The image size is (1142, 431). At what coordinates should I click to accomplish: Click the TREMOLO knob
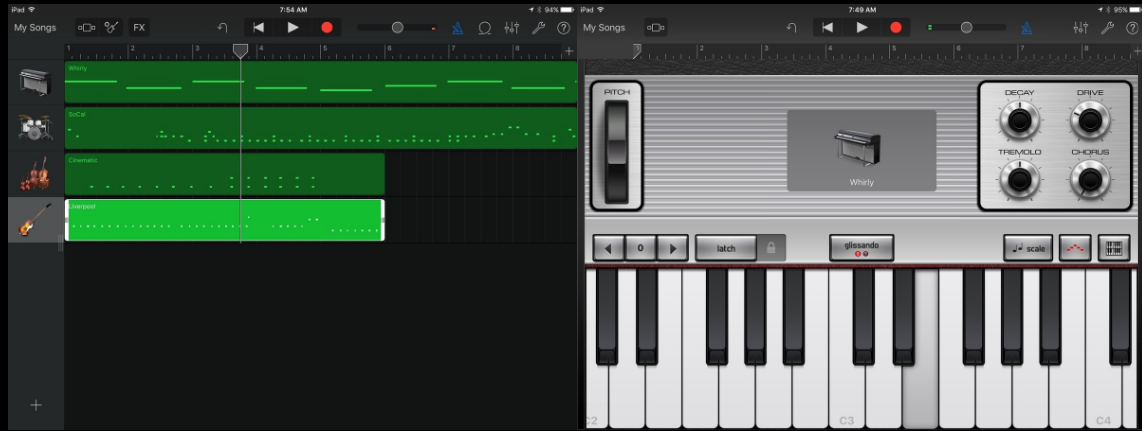pos(1019,179)
